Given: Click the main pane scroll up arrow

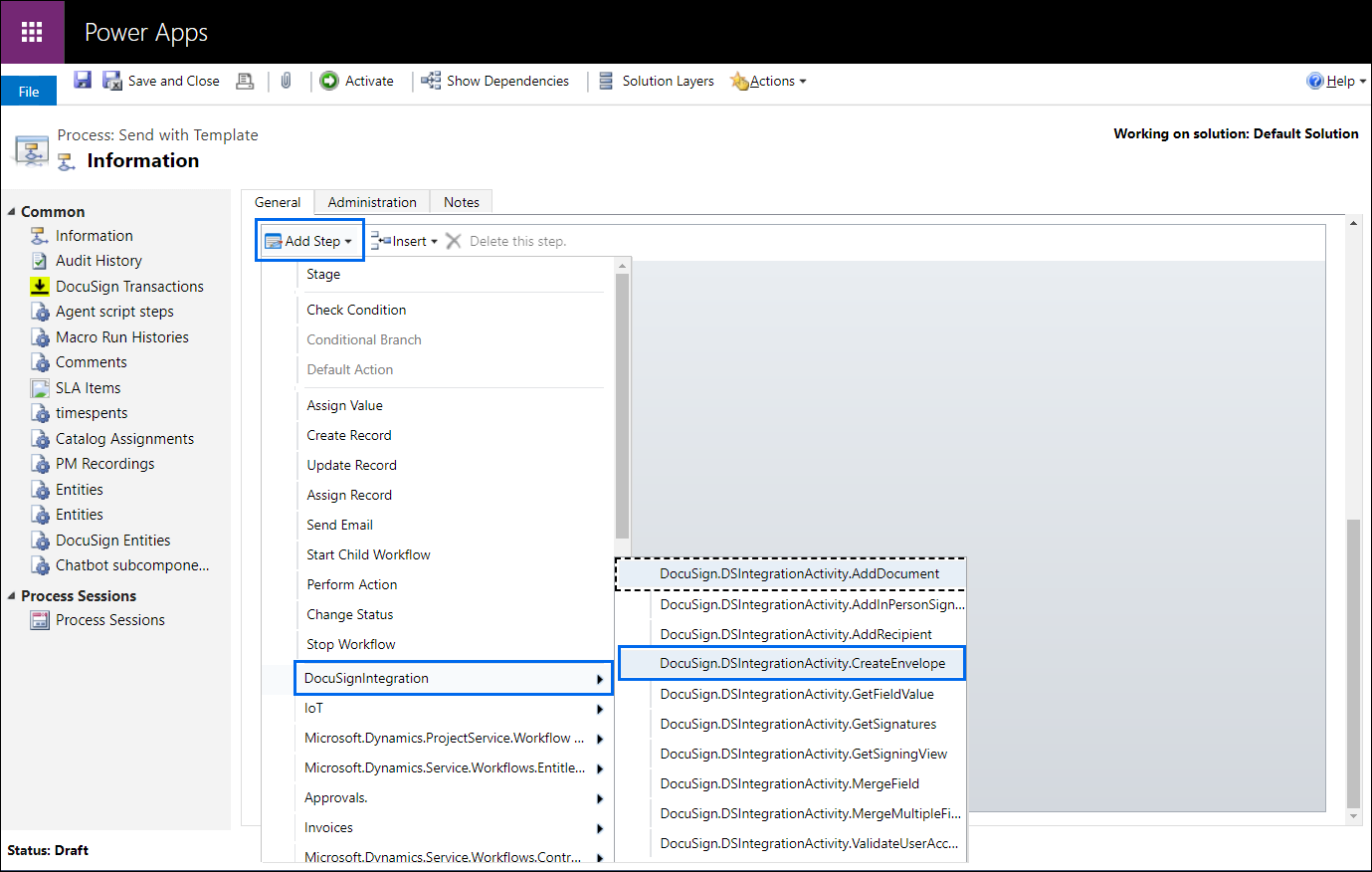Looking at the screenshot, I should 1353,223.
